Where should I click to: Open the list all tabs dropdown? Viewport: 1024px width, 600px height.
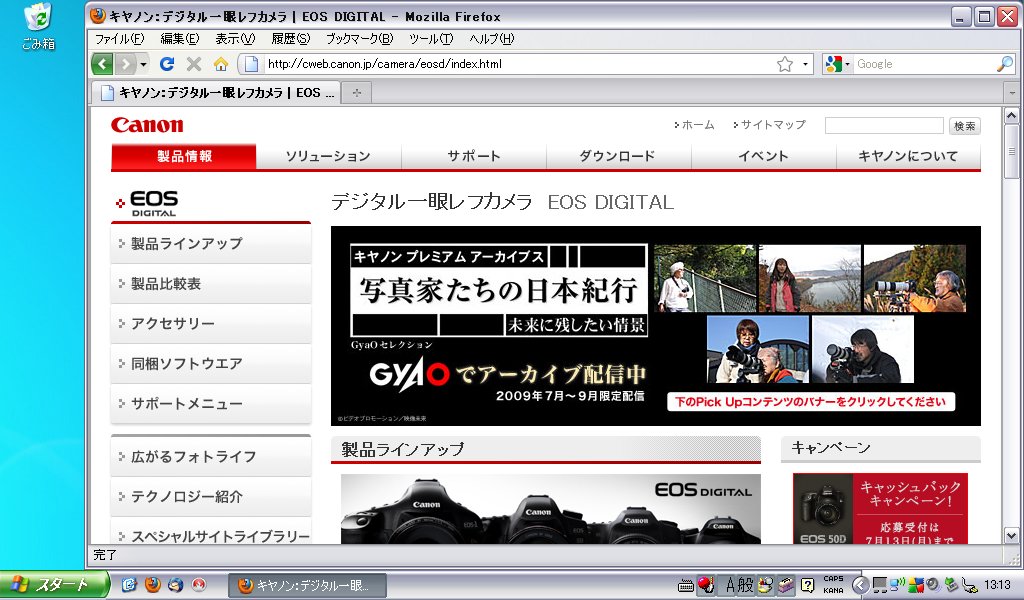1012,93
